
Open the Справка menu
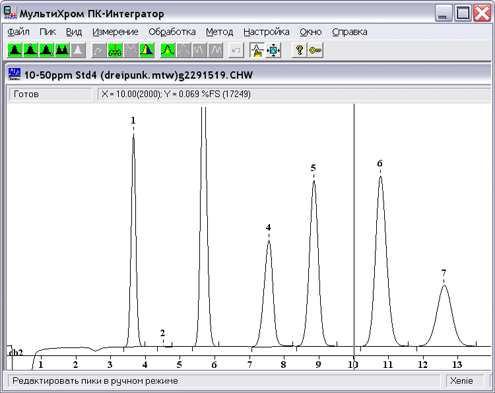pos(350,32)
